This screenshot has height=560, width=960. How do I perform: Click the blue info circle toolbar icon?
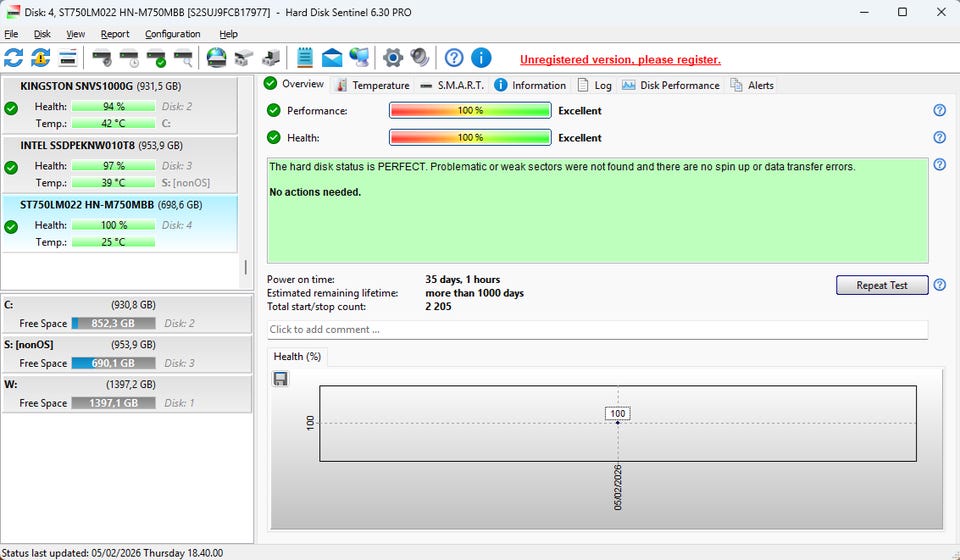[x=481, y=58]
